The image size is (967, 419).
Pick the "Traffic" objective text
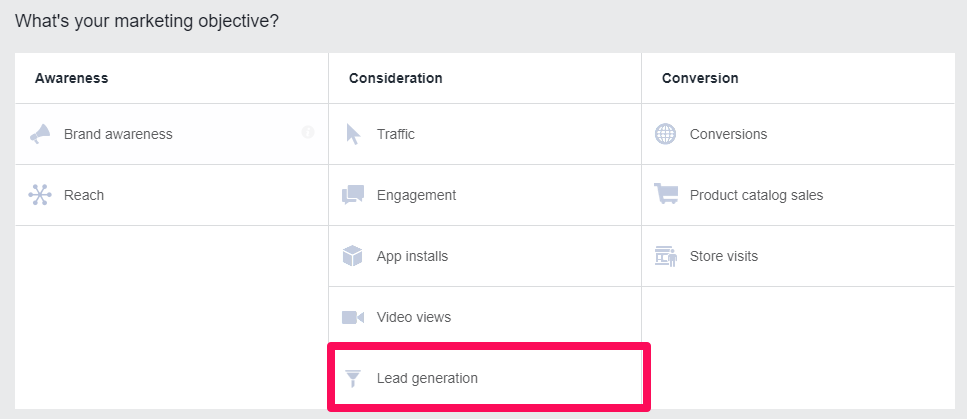click(395, 134)
